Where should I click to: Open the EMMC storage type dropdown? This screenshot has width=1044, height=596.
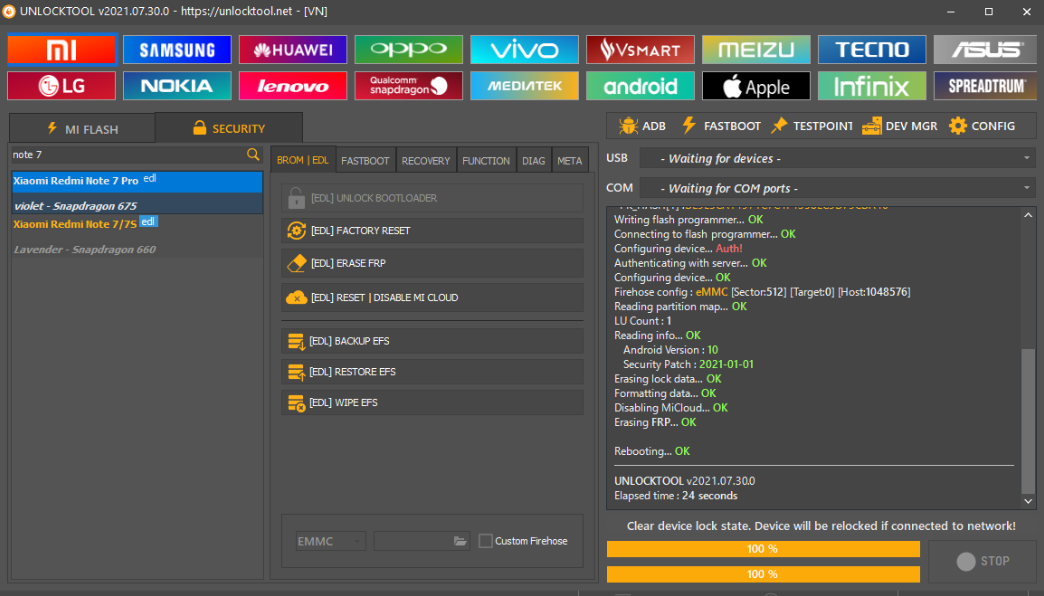[x=331, y=541]
